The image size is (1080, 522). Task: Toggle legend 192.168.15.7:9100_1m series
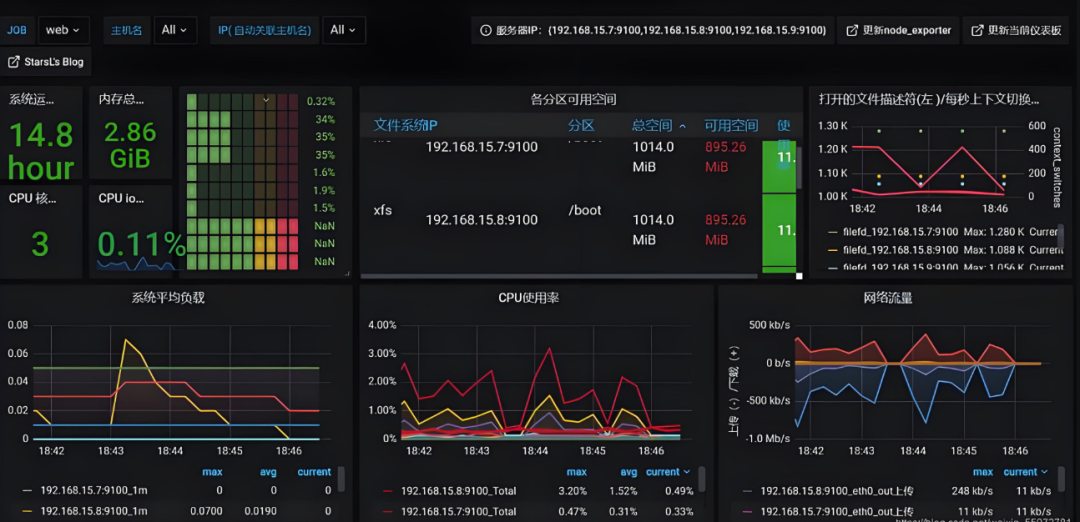click(94, 490)
